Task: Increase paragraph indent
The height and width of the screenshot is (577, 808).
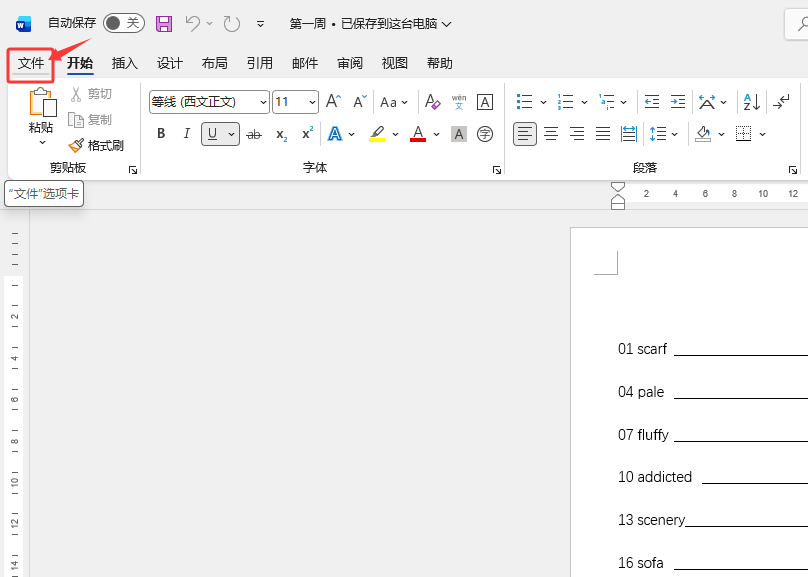Action: [x=678, y=102]
